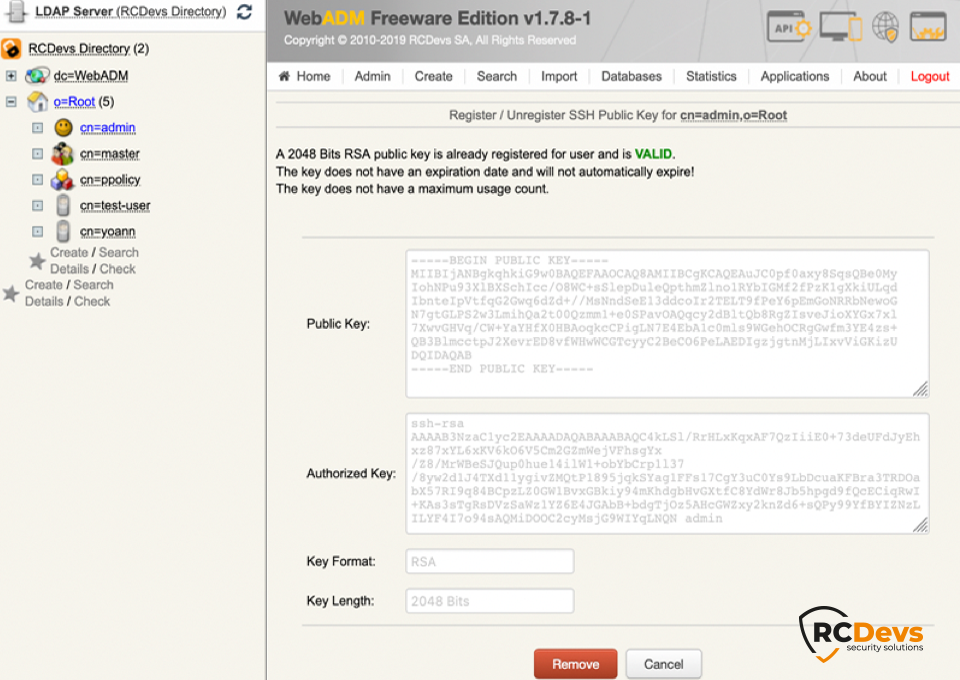Expand the cn=admin node box

[37, 127]
